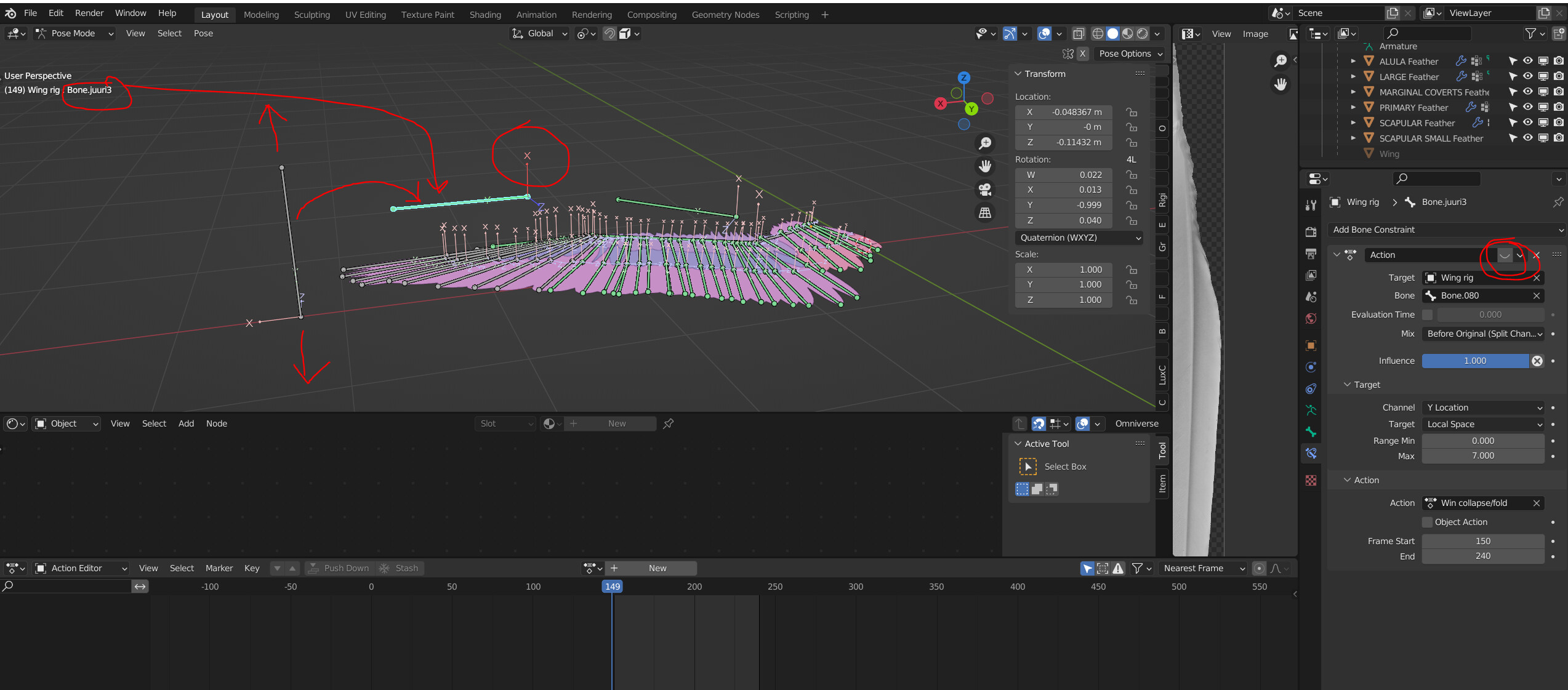Click the zoom viewport magnifier in 3D view
This screenshot has height=690, width=1568.
(985, 143)
